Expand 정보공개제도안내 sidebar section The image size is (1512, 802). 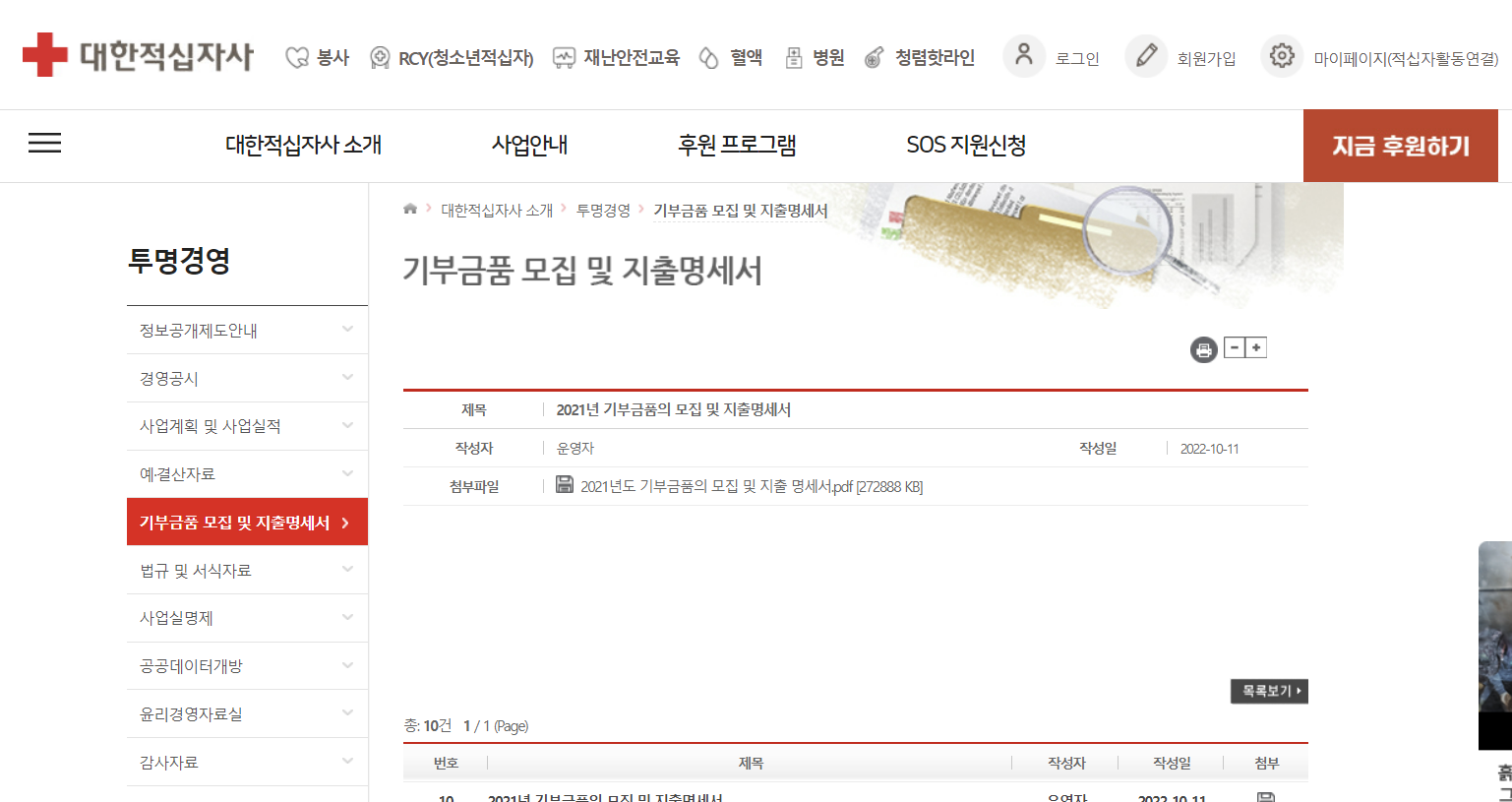click(347, 330)
